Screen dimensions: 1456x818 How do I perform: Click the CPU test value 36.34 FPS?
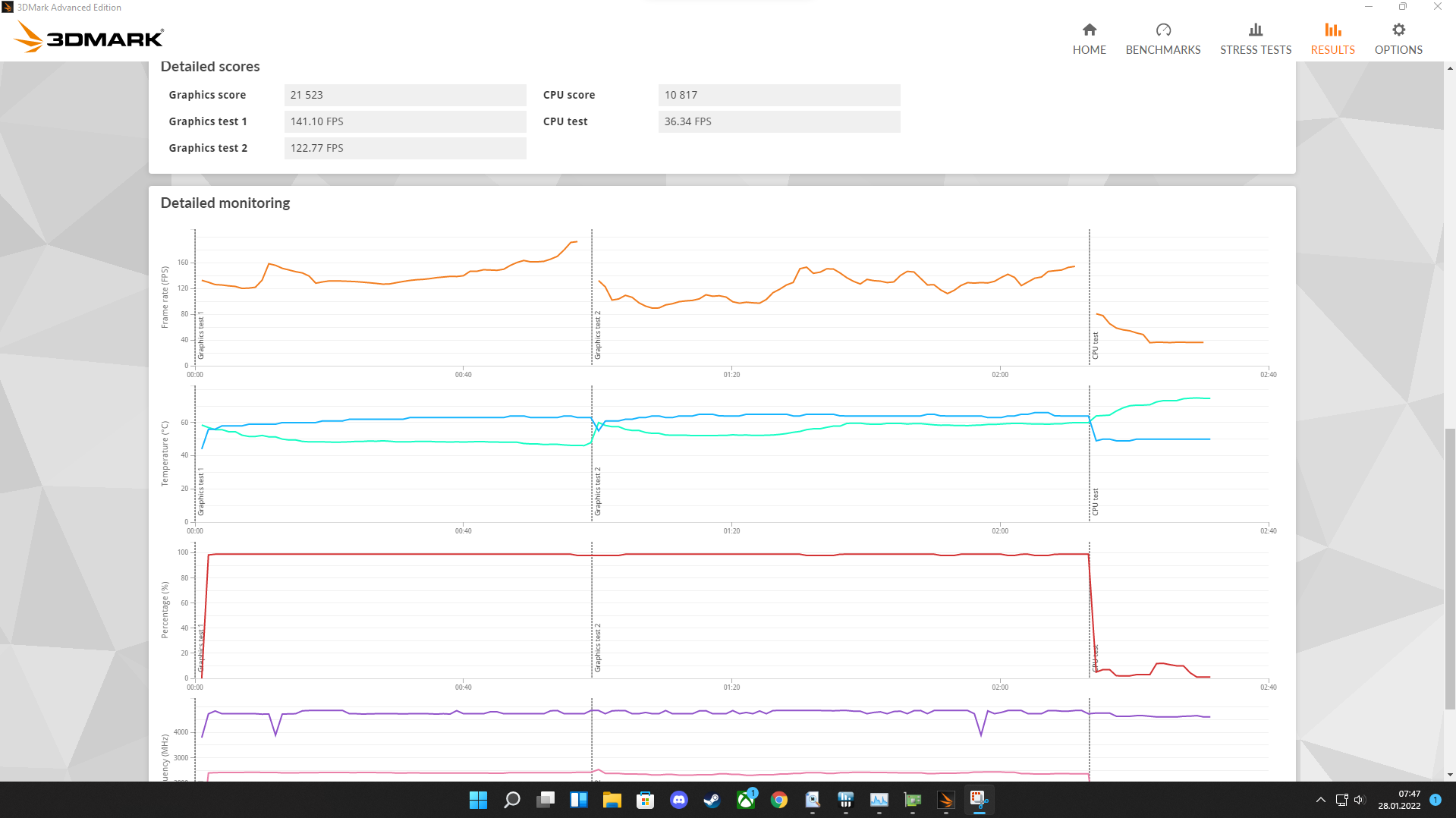779,121
